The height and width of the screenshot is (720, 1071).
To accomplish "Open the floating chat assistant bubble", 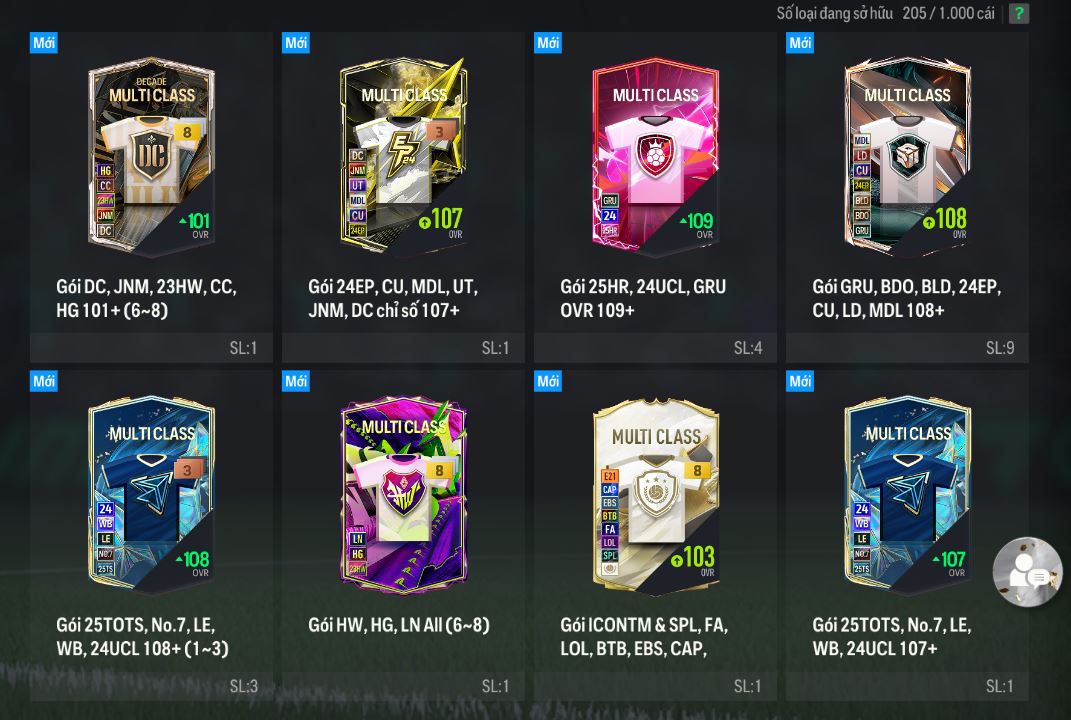I will 1027,572.
